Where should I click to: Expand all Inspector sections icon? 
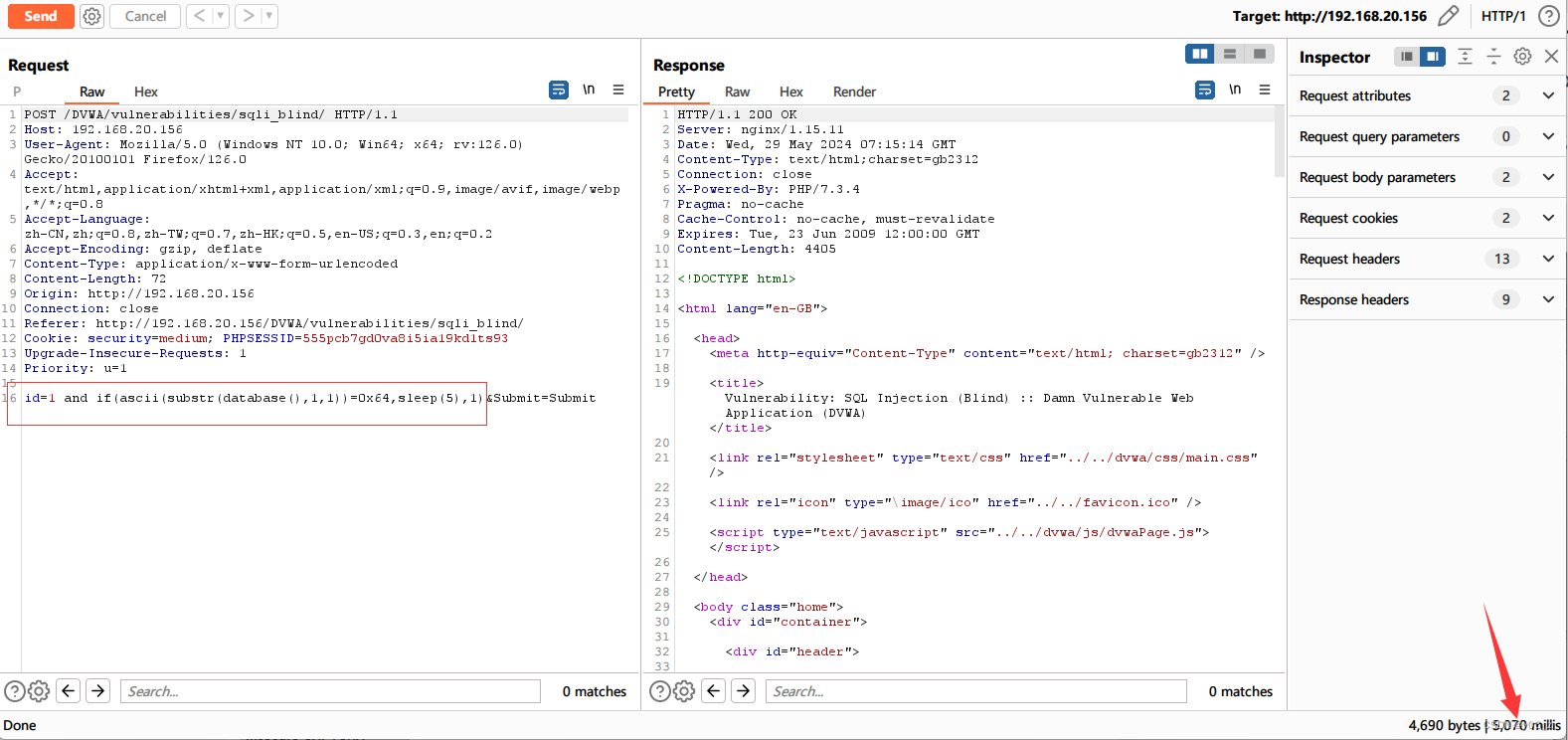1465,57
